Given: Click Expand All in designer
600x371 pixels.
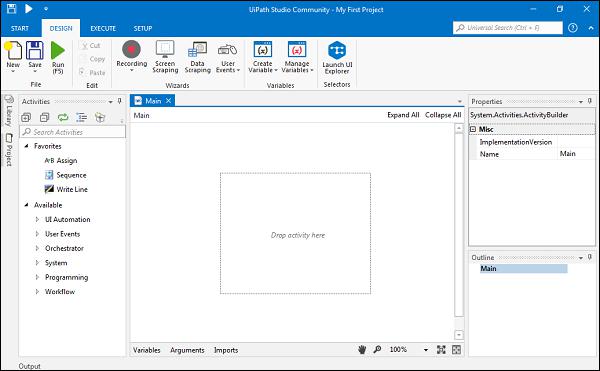Looking at the screenshot, I should coord(403,115).
